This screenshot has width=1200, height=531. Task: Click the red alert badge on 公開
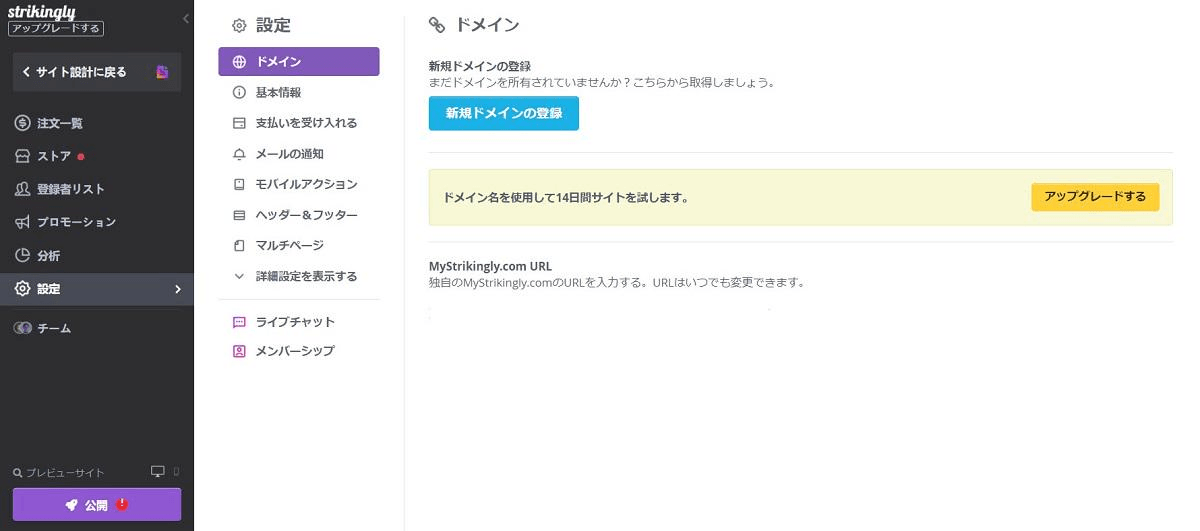122,504
